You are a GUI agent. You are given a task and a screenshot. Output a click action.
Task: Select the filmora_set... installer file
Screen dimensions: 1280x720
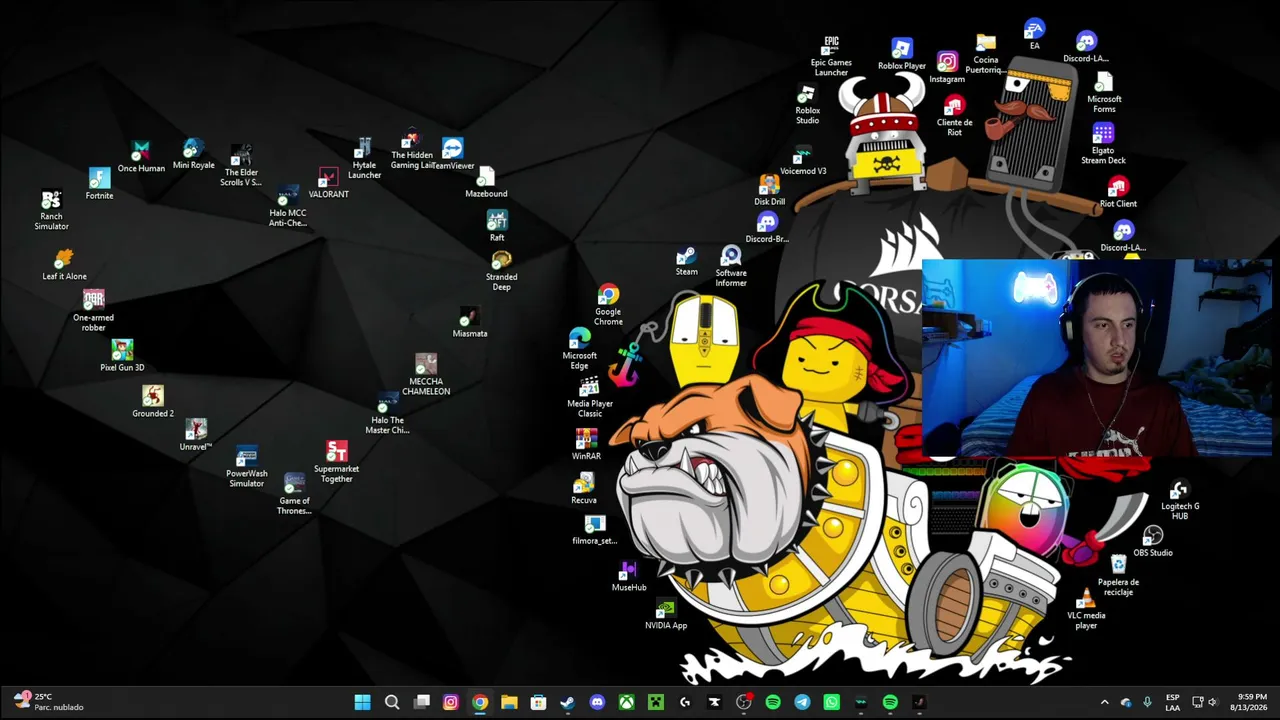pos(594,530)
